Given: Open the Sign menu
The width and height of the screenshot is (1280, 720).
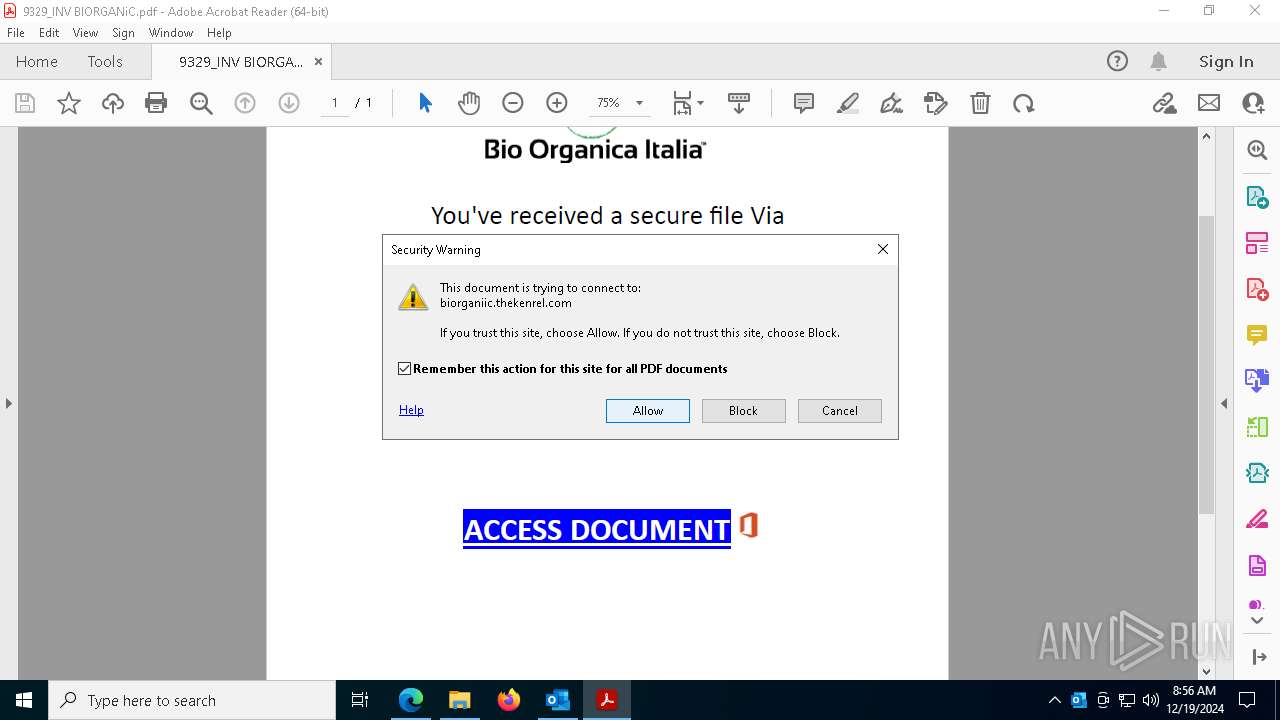Looking at the screenshot, I should point(123,32).
